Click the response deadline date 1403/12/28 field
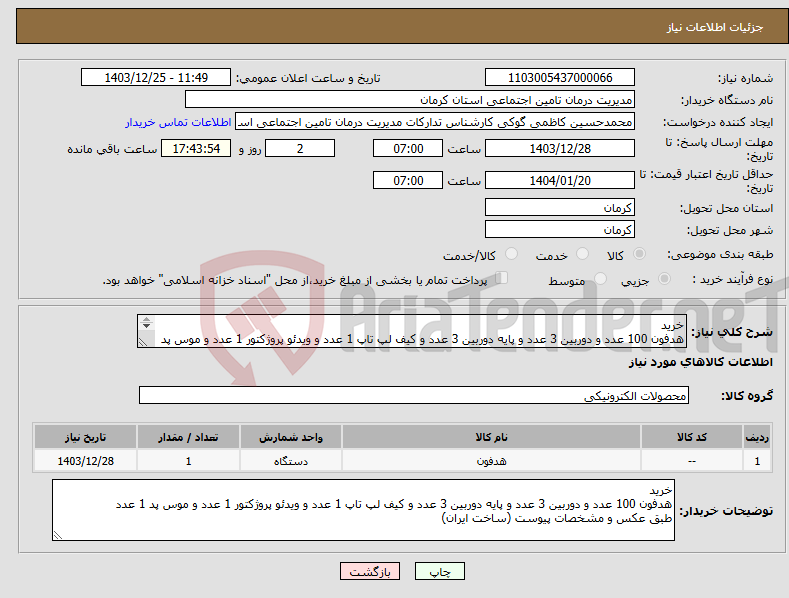The height and width of the screenshot is (598, 789). click(560, 148)
